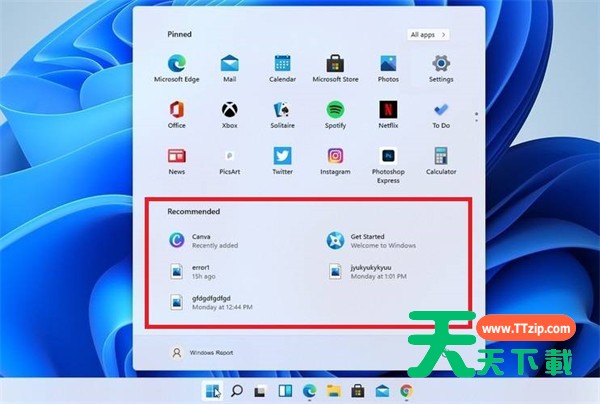The width and height of the screenshot is (600, 404).
Task: Launch the PicsArt app
Action: pyautogui.click(x=230, y=161)
